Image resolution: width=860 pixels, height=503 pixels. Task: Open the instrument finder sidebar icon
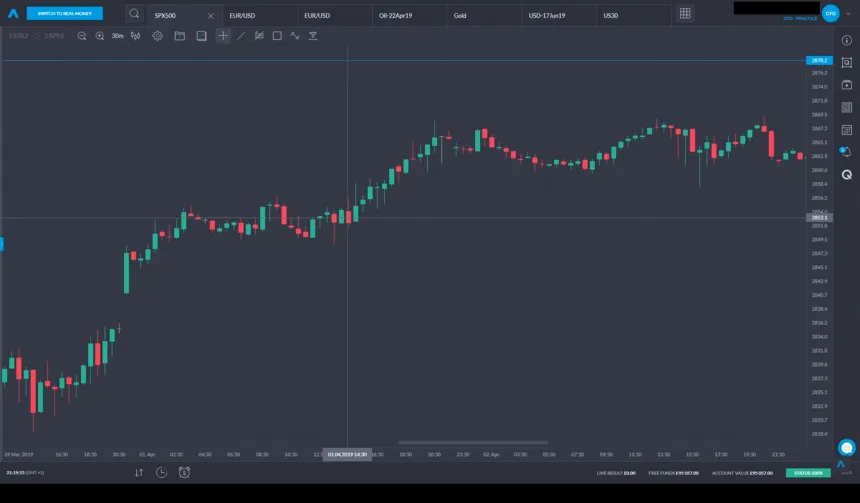847,63
